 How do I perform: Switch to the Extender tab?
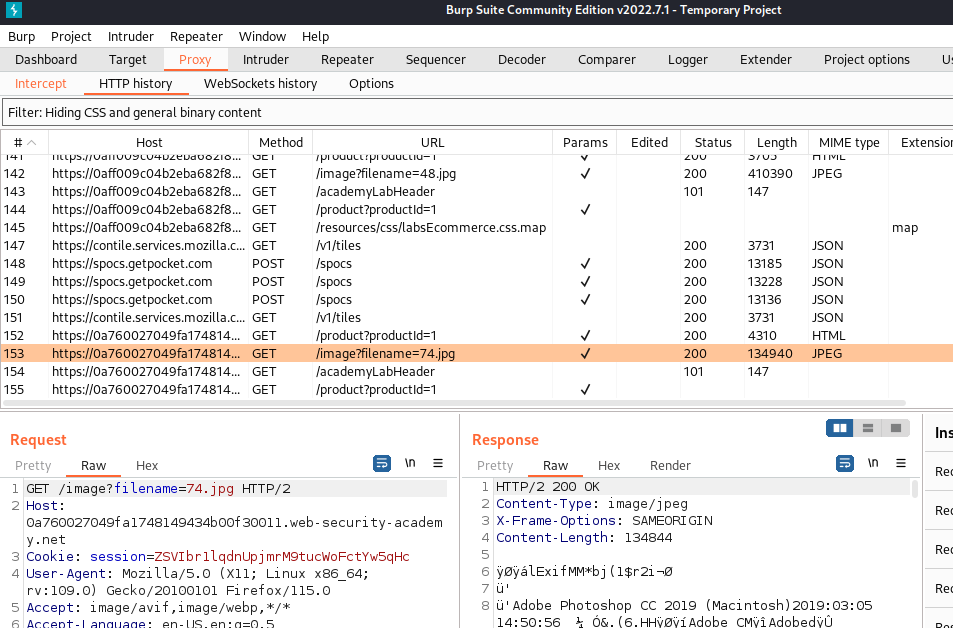click(x=766, y=60)
